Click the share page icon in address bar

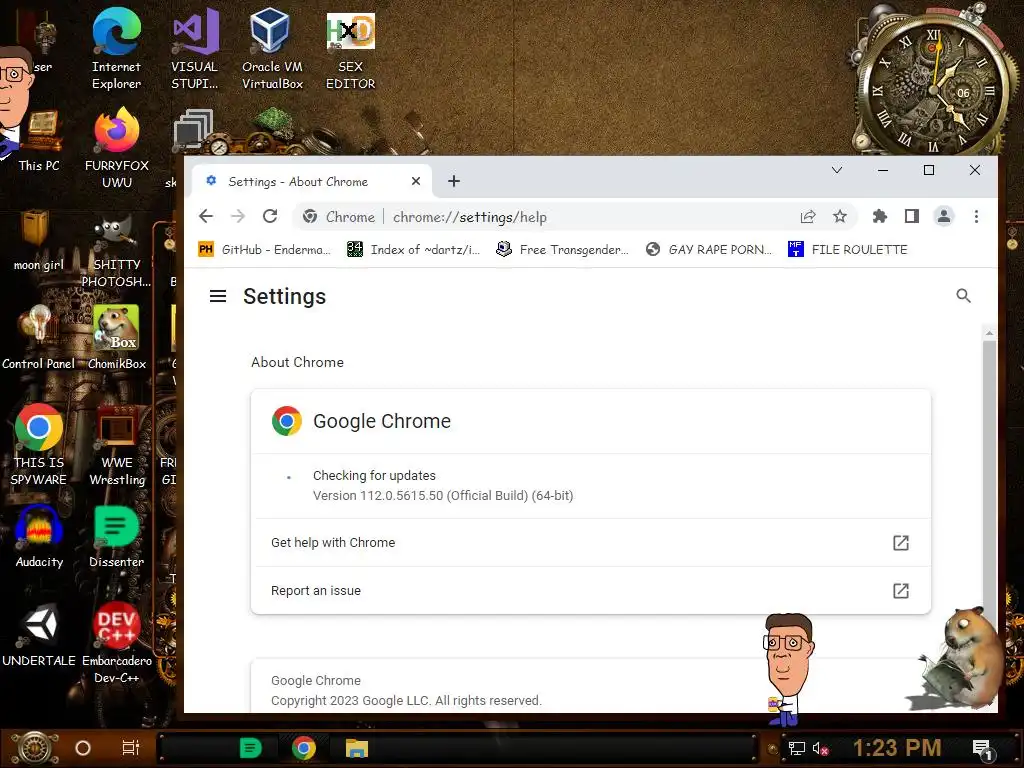pyautogui.click(x=808, y=217)
